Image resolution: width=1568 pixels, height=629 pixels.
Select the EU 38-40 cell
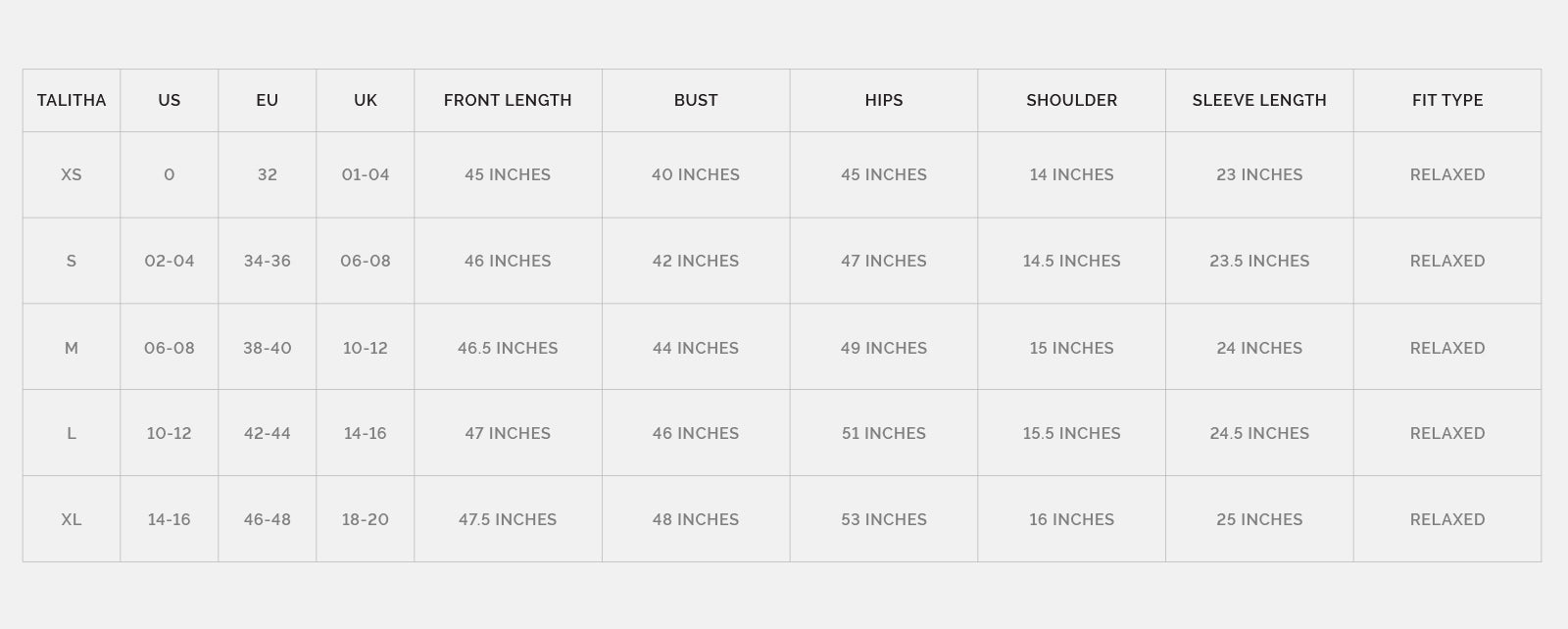268,348
